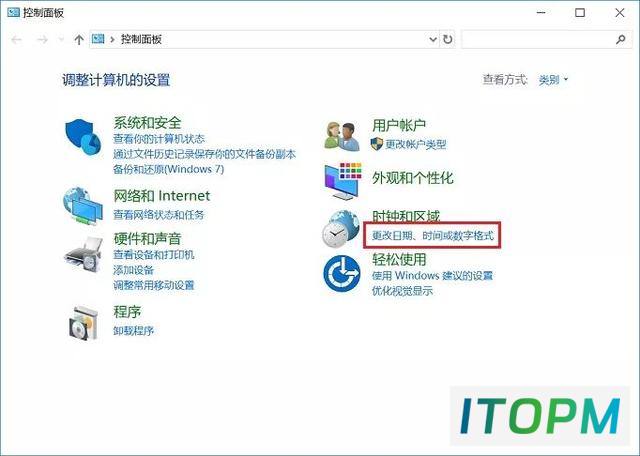Open 用户帐户 category

pyautogui.click(x=399, y=125)
